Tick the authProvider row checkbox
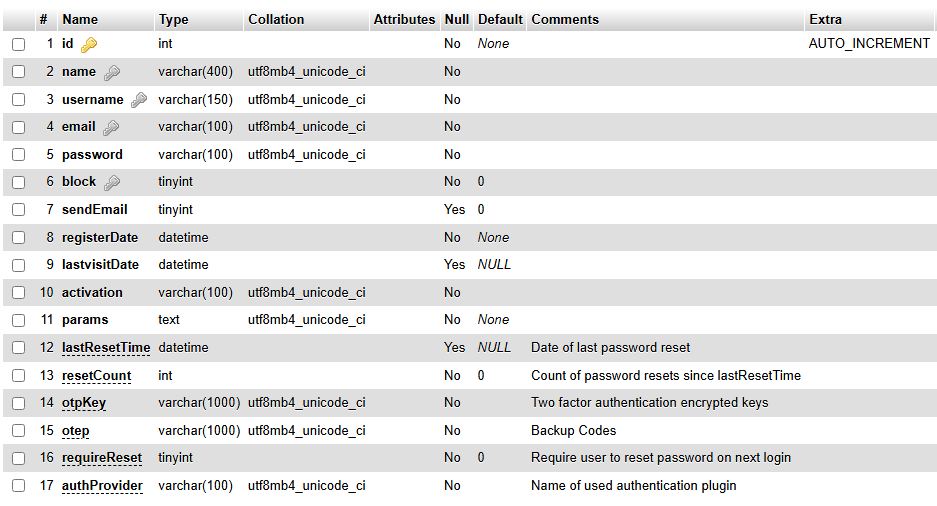The width and height of the screenshot is (937, 506). pyautogui.click(x=18, y=486)
